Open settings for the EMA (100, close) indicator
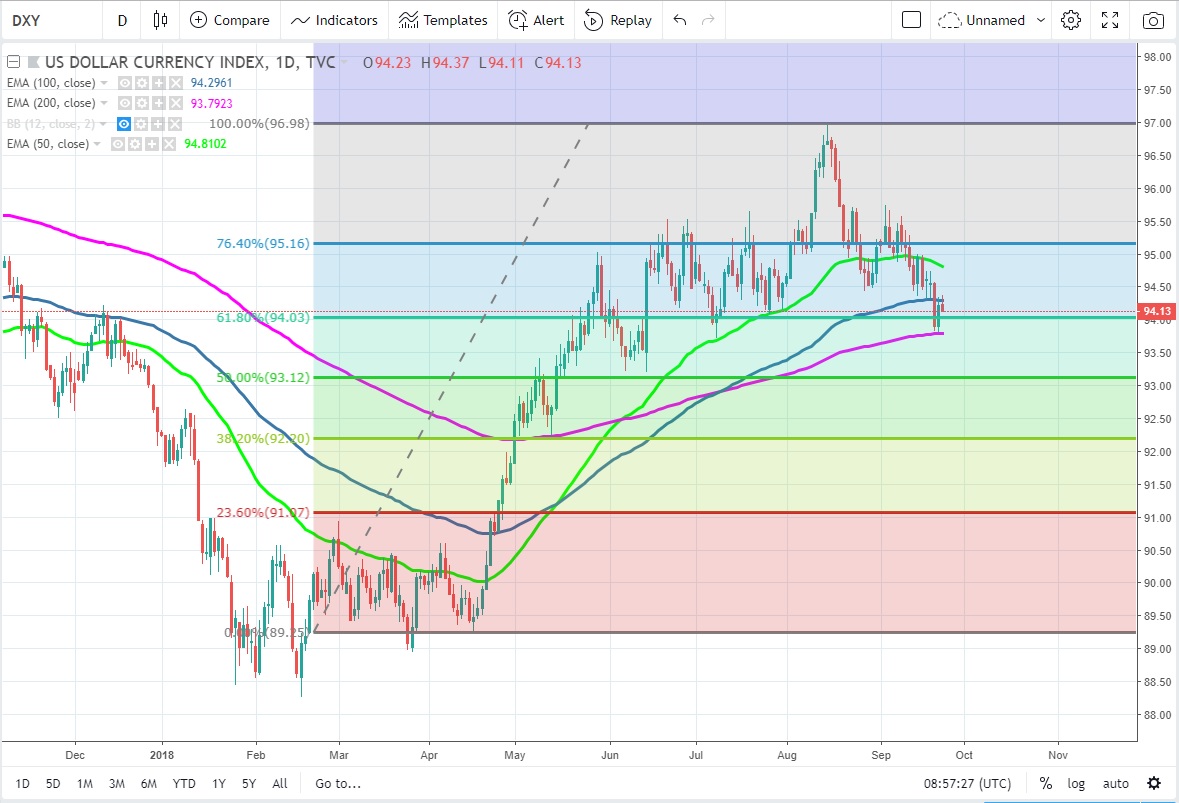Image resolution: width=1179 pixels, height=803 pixels. click(x=140, y=83)
